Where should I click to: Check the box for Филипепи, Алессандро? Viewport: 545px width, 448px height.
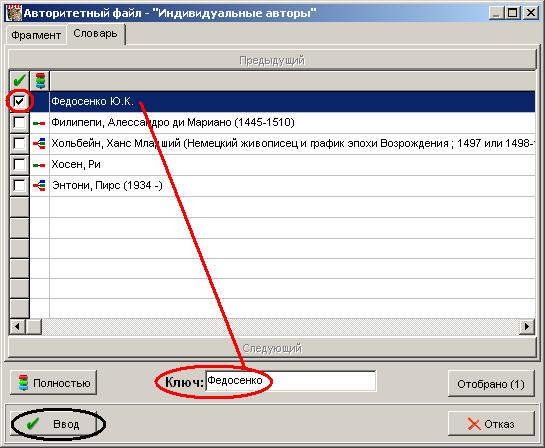coord(19,123)
